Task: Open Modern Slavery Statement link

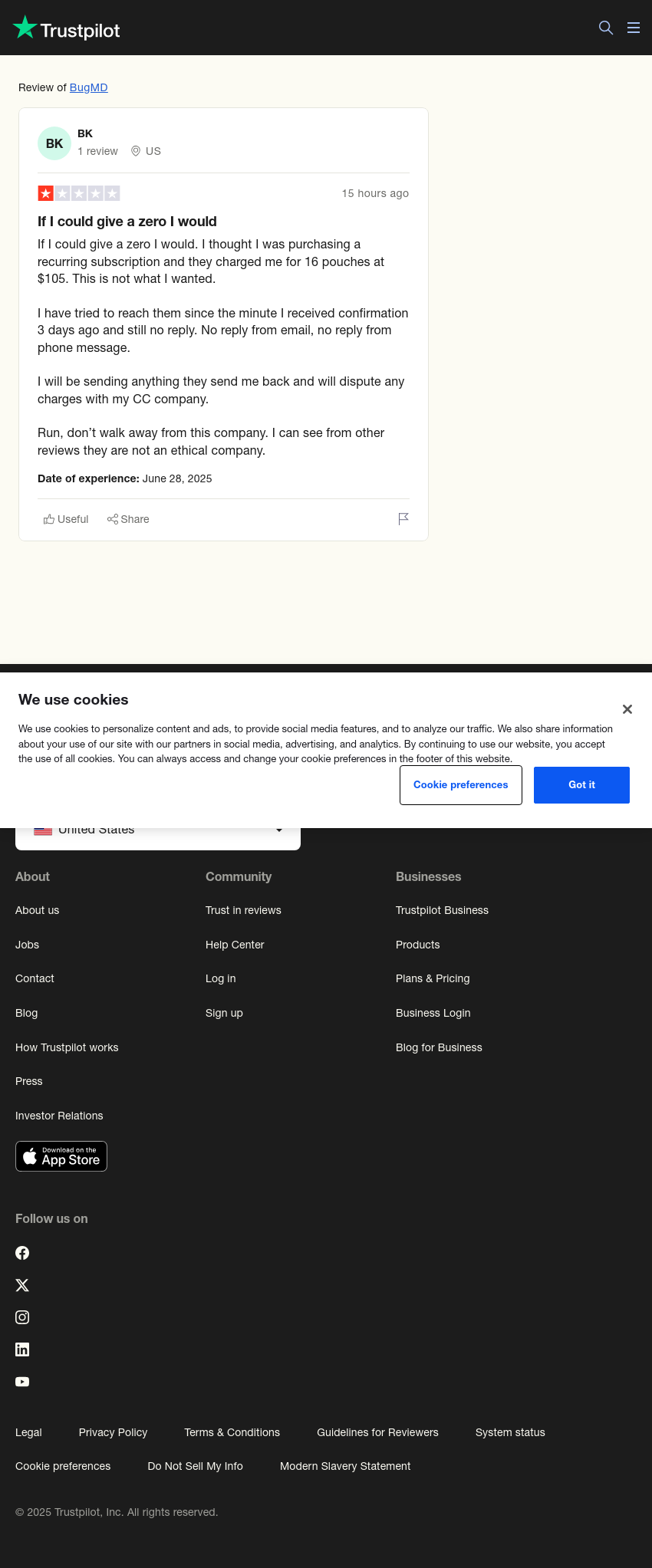Action: 345,1466
